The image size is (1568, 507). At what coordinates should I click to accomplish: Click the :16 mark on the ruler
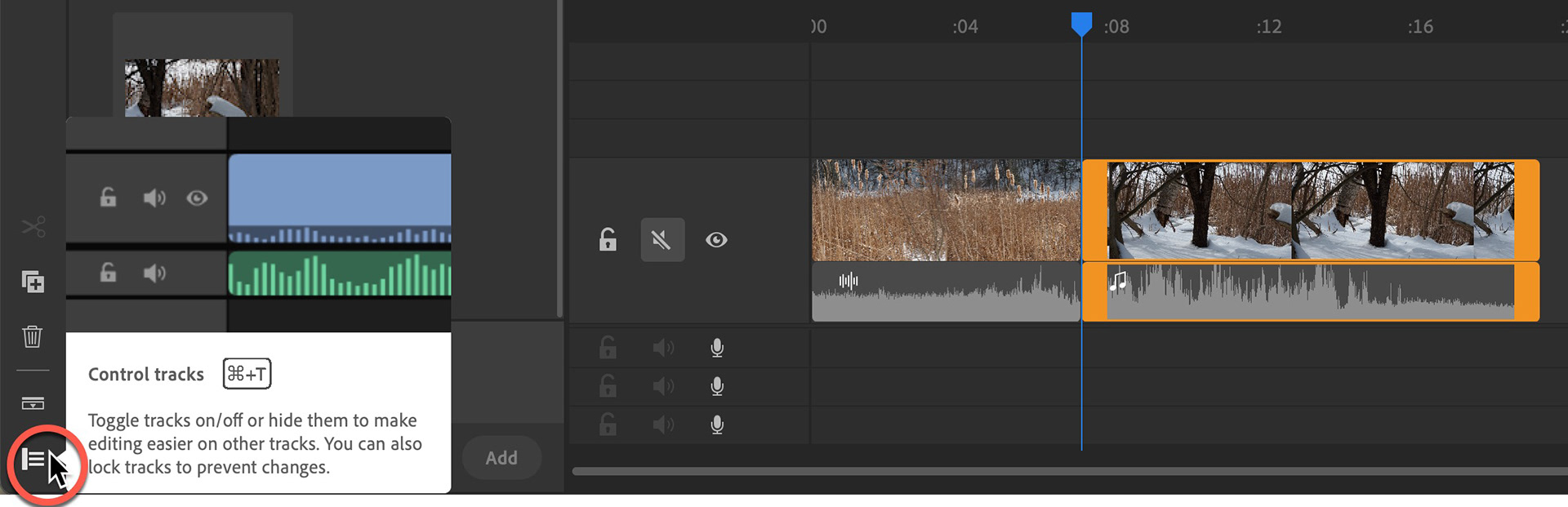[1420, 27]
